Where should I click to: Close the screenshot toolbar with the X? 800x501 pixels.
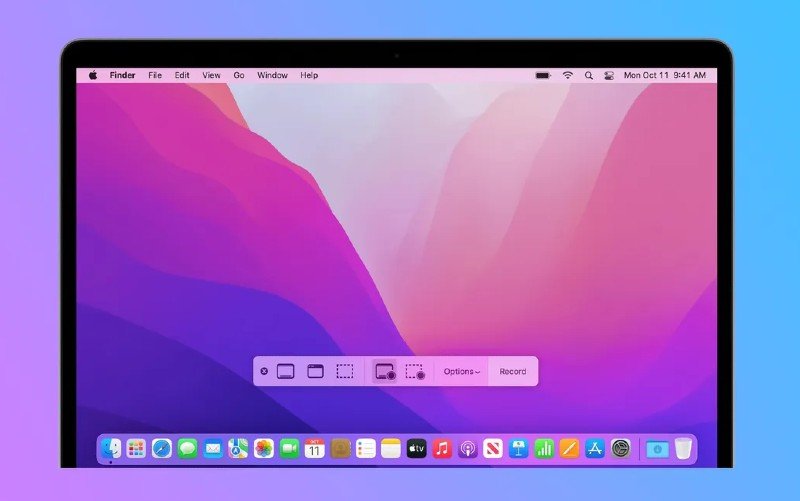(x=264, y=371)
